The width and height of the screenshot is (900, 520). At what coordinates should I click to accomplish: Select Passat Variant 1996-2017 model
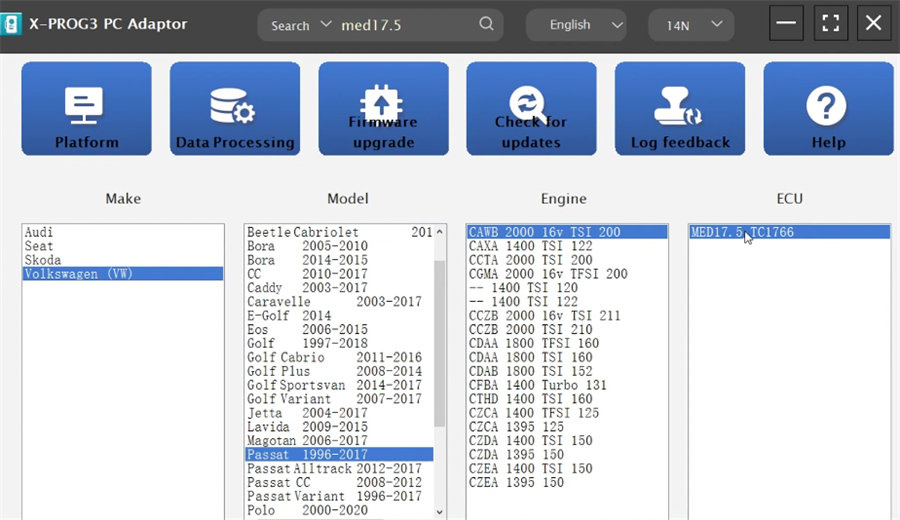click(x=339, y=496)
